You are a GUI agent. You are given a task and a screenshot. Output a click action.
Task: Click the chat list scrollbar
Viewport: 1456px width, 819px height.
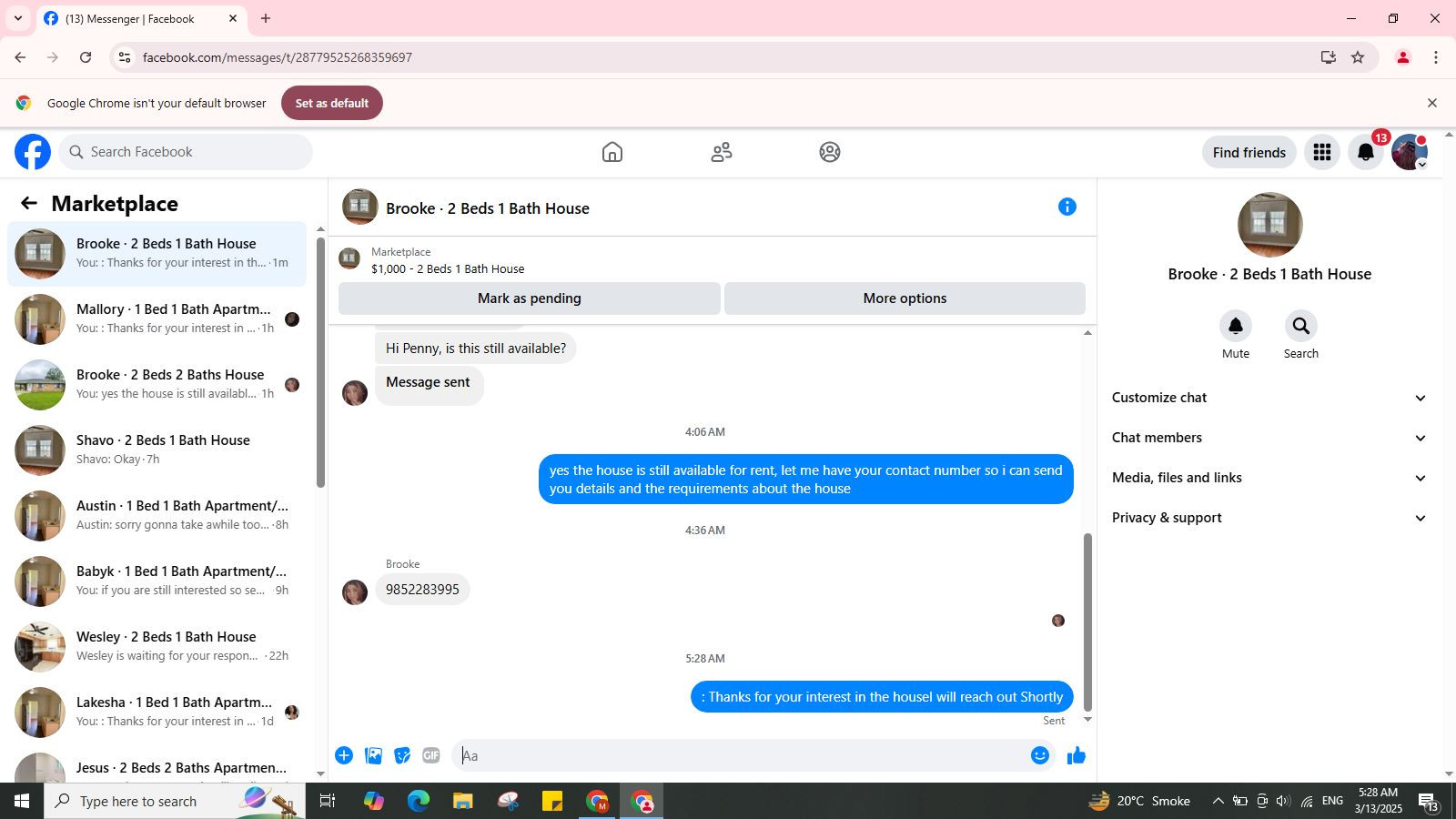click(320, 362)
